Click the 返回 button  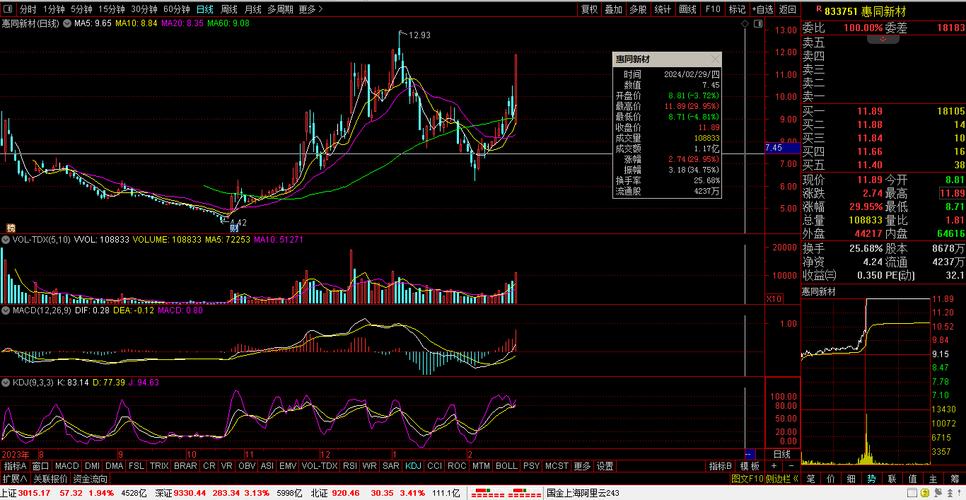[788, 9]
